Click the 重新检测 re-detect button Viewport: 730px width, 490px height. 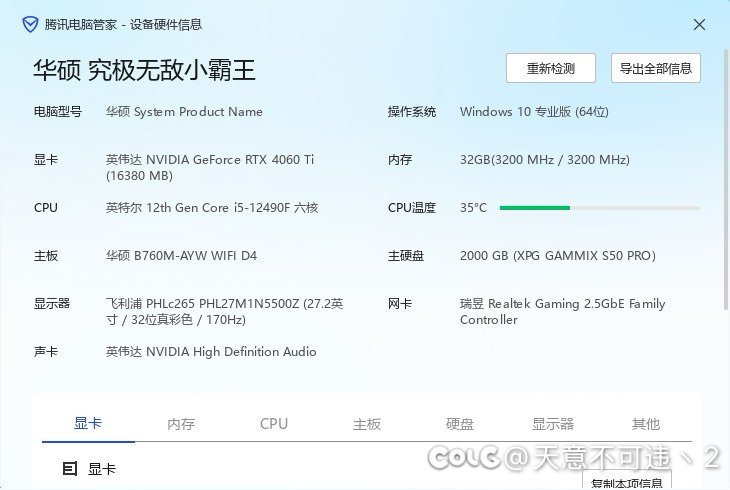551,68
